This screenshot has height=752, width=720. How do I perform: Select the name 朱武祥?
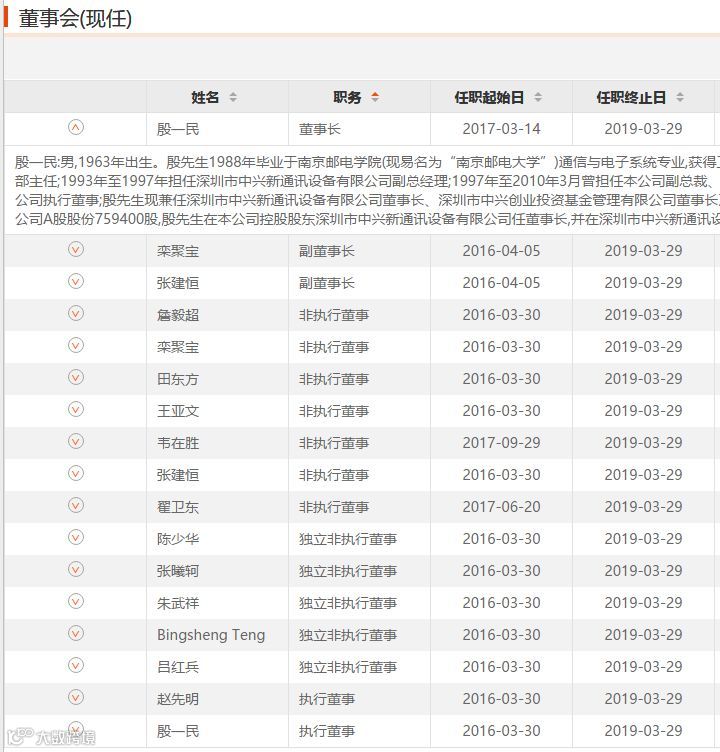[x=178, y=603]
